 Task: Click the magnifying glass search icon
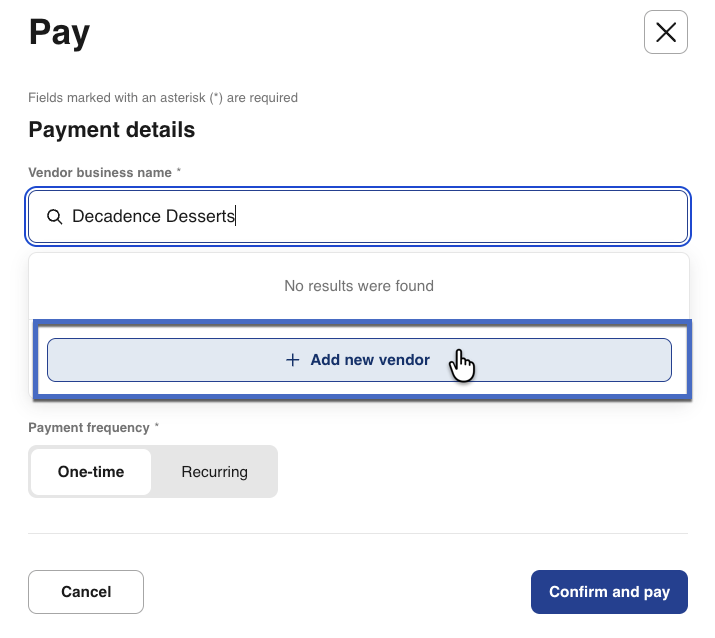pos(55,217)
